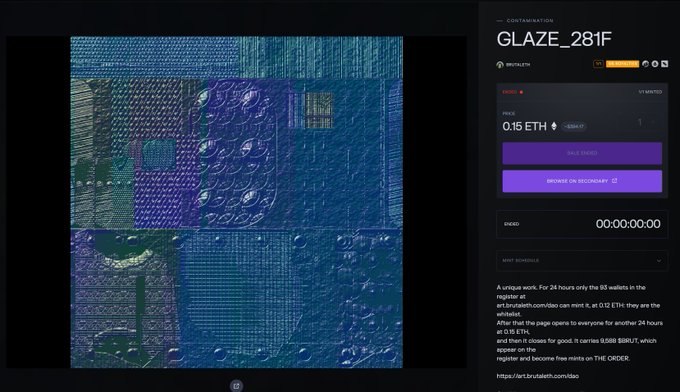Click the mint quantity field showing 1

click(x=639, y=123)
